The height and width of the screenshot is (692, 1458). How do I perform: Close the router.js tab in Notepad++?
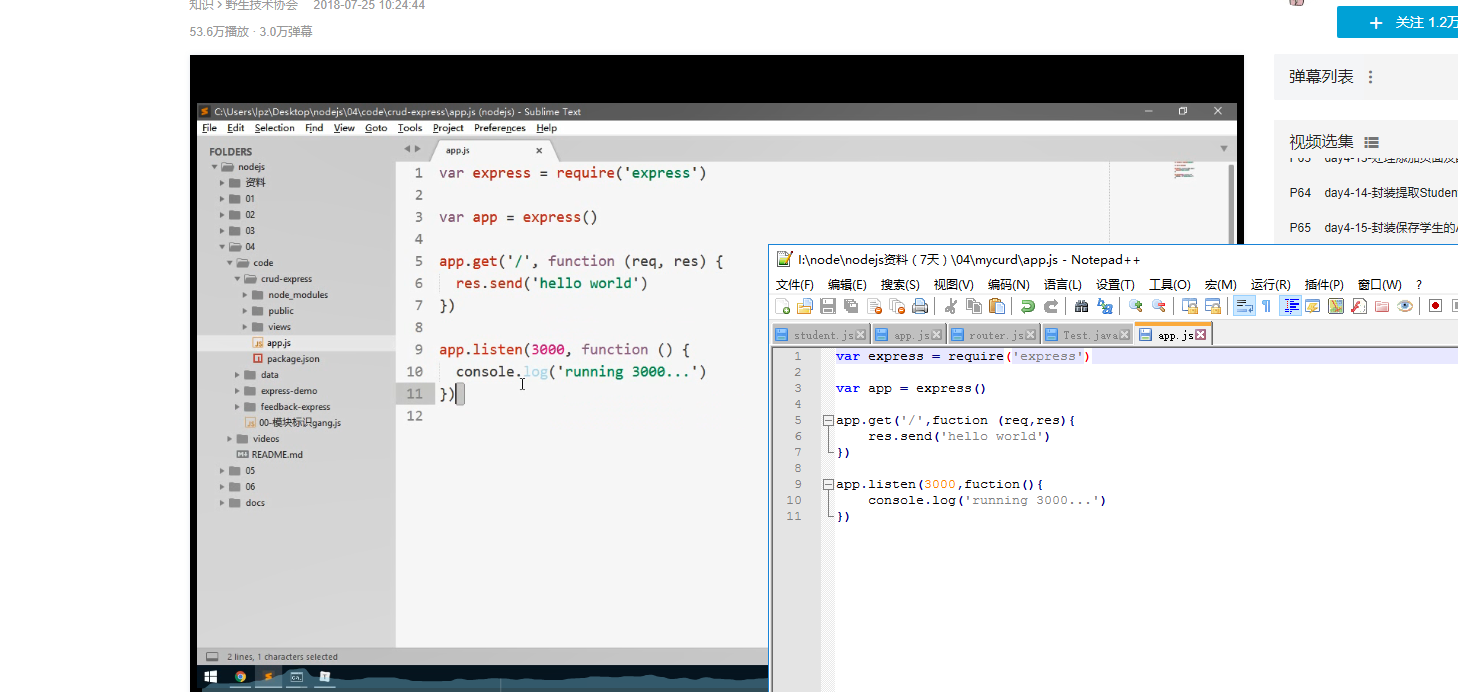pyautogui.click(x=1030, y=335)
